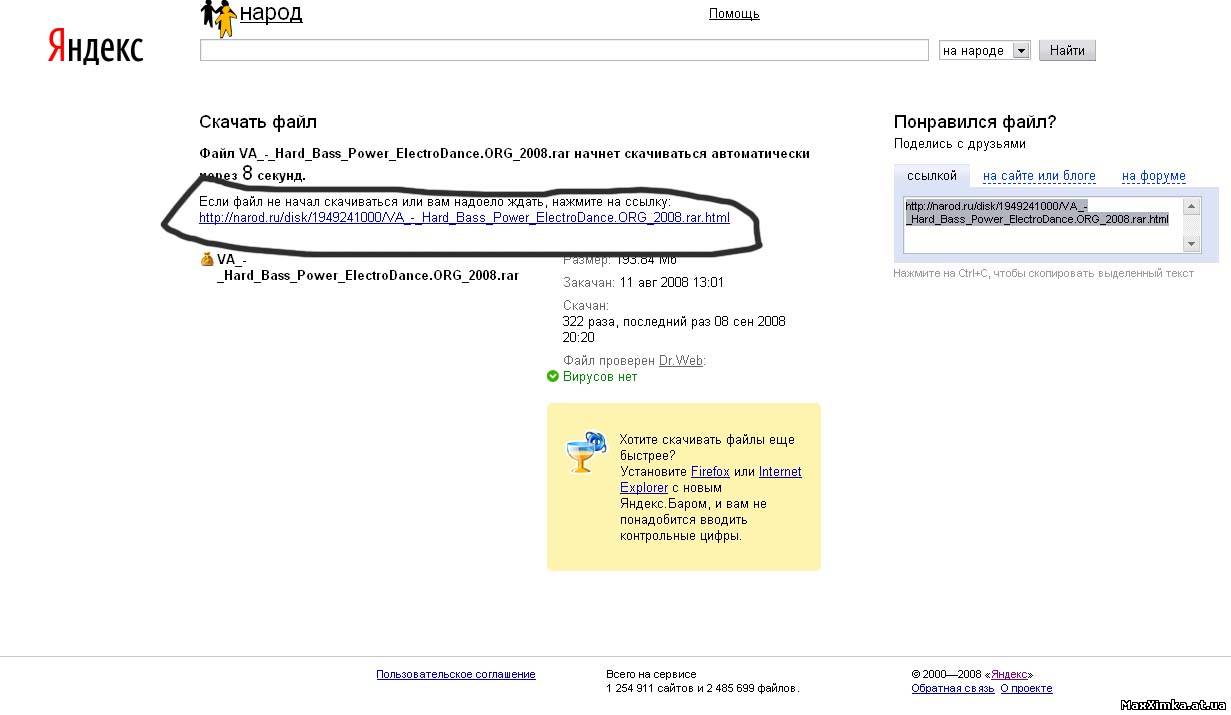
Task: Open the Помощь help link
Action: (x=734, y=14)
